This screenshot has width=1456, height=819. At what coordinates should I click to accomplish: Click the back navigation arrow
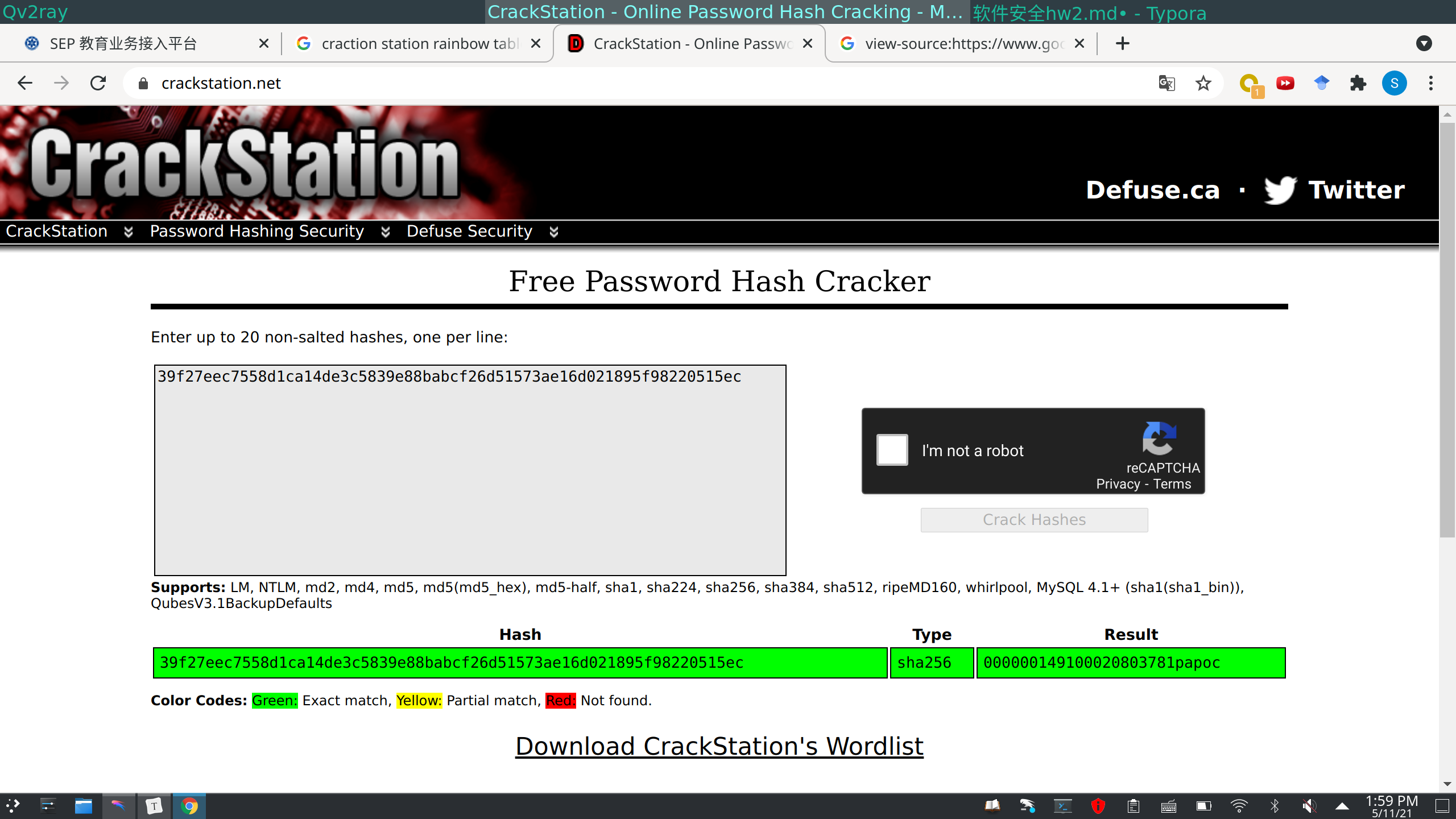[x=24, y=83]
